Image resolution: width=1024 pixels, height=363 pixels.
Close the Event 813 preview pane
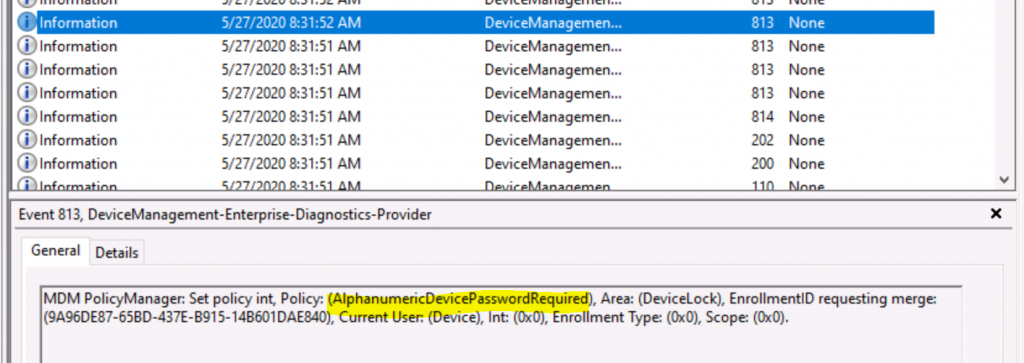(x=996, y=213)
